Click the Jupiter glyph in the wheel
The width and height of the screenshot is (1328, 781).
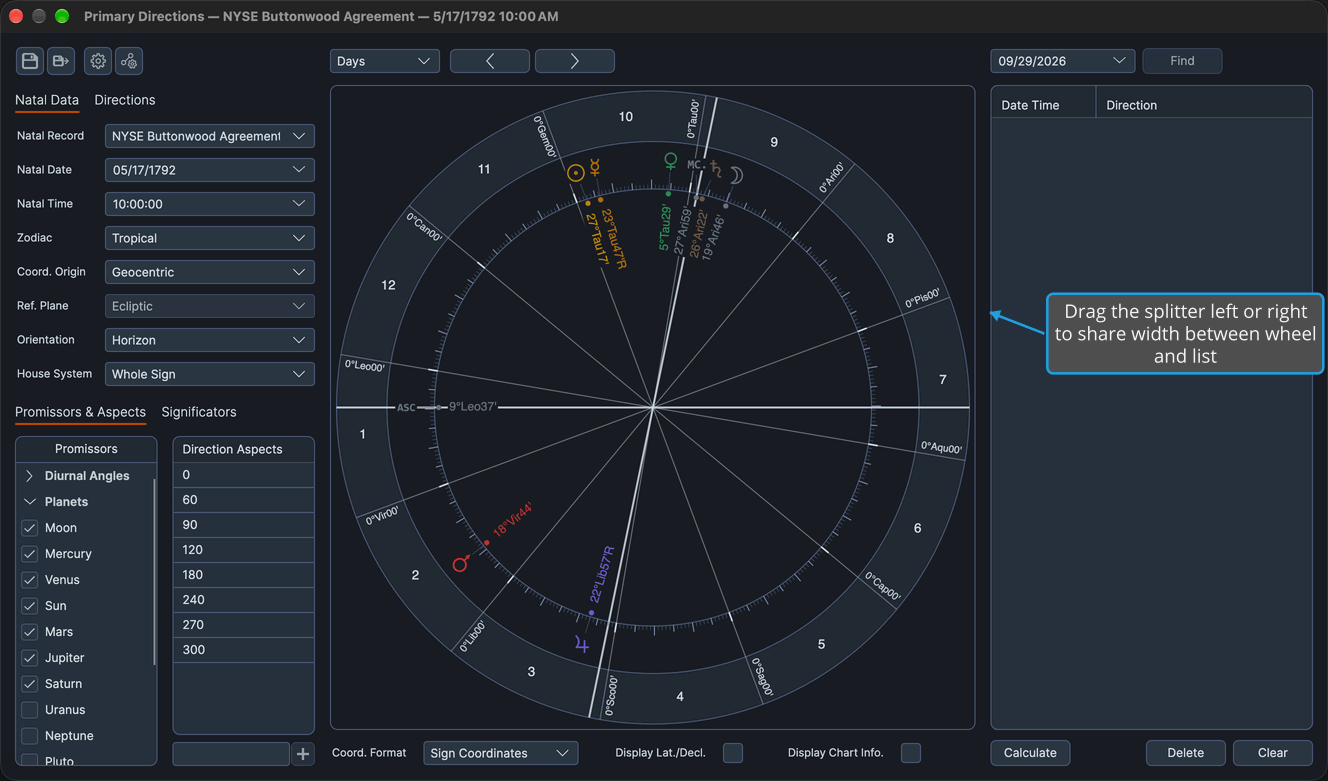[x=582, y=645]
